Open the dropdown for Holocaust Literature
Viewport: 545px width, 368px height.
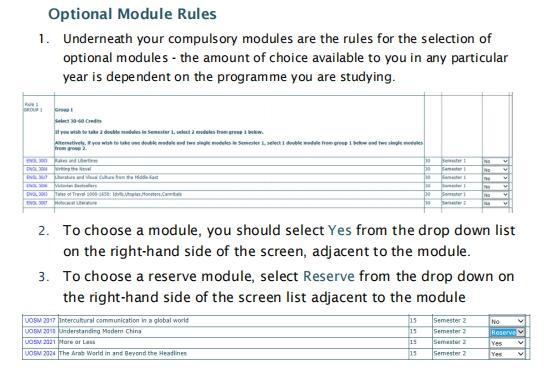tap(496, 203)
